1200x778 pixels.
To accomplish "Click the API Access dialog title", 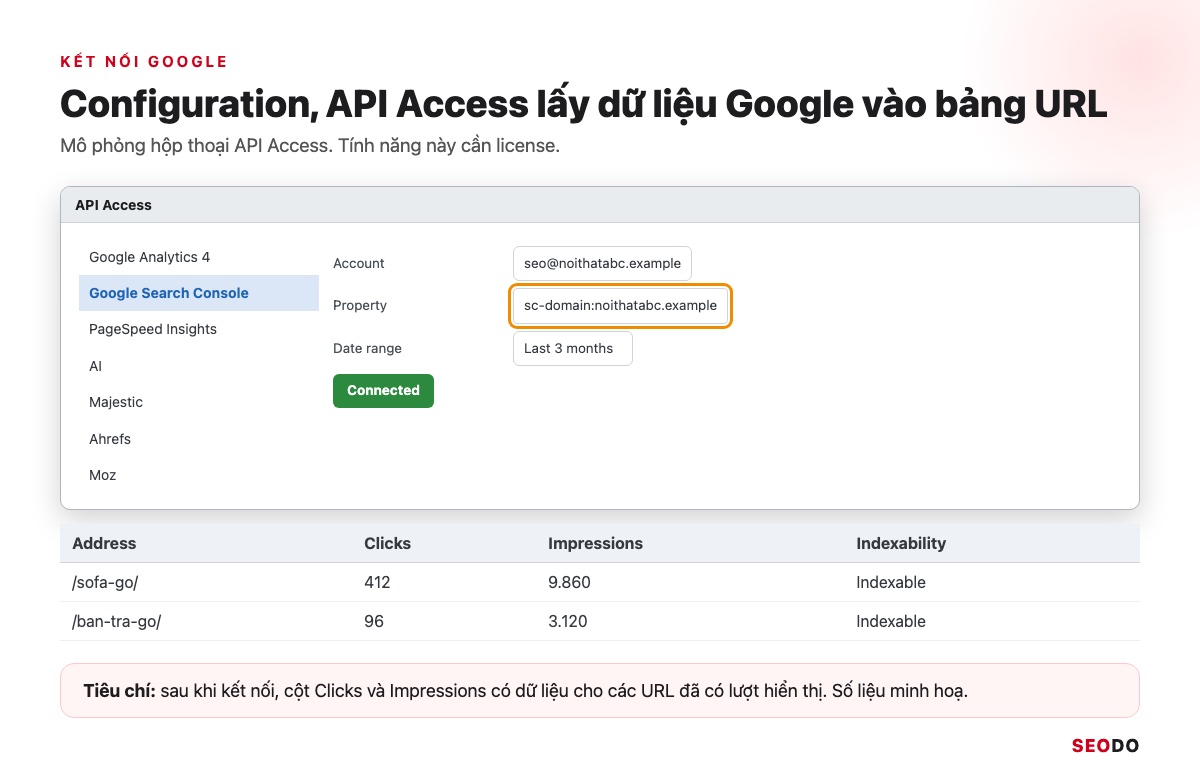I will (x=113, y=205).
